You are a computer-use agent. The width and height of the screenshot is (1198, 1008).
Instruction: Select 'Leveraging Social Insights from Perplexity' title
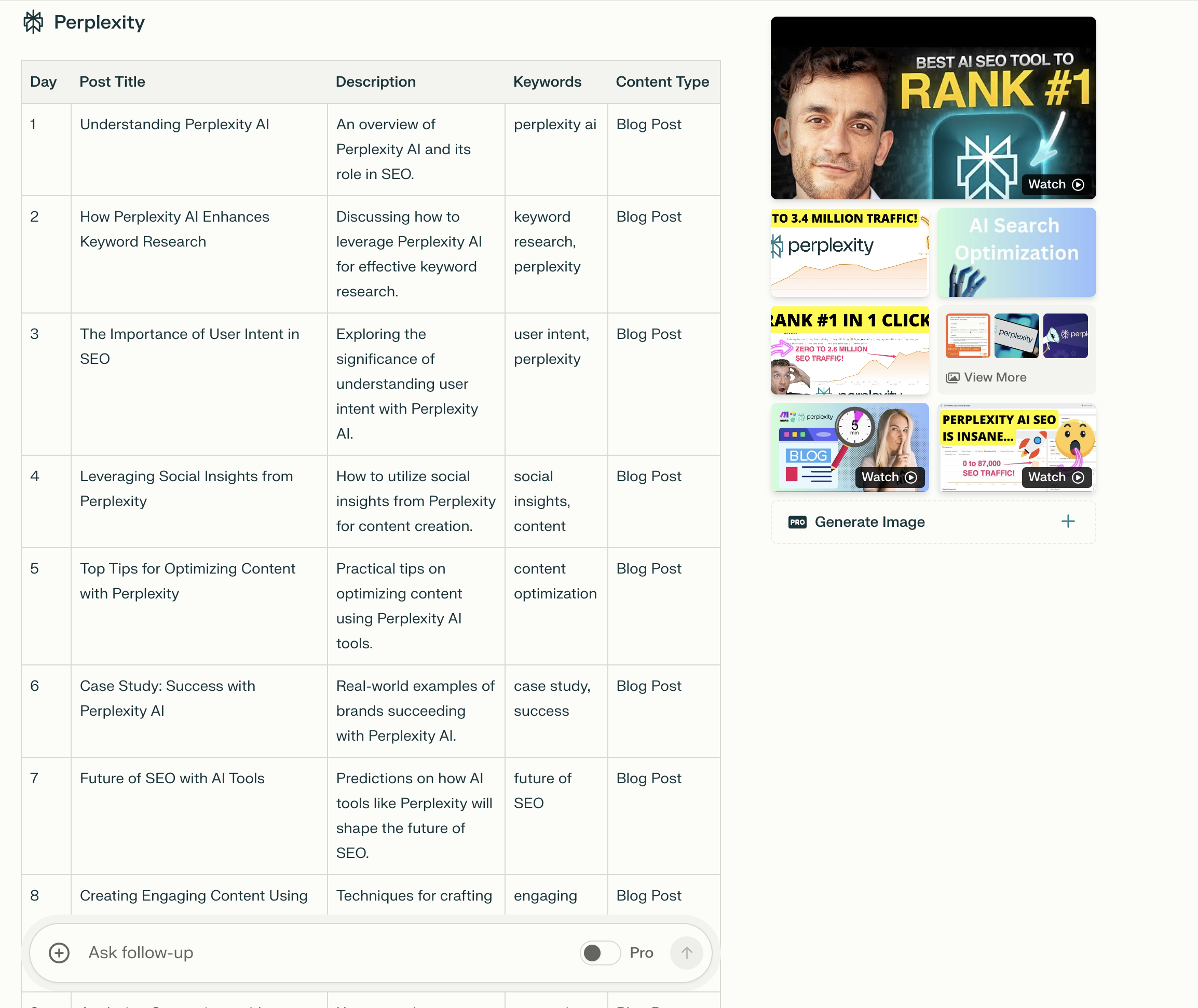point(186,488)
